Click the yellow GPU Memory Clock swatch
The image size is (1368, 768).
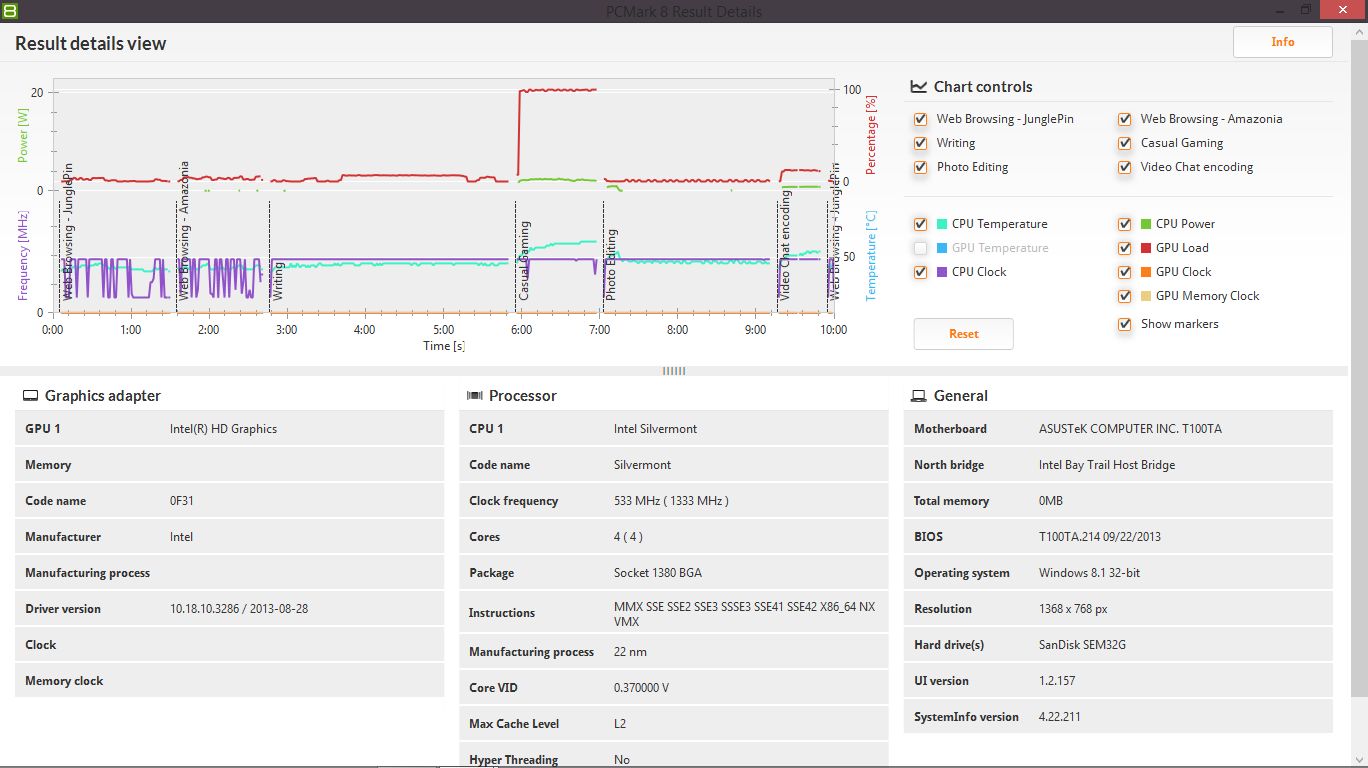click(x=1146, y=296)
